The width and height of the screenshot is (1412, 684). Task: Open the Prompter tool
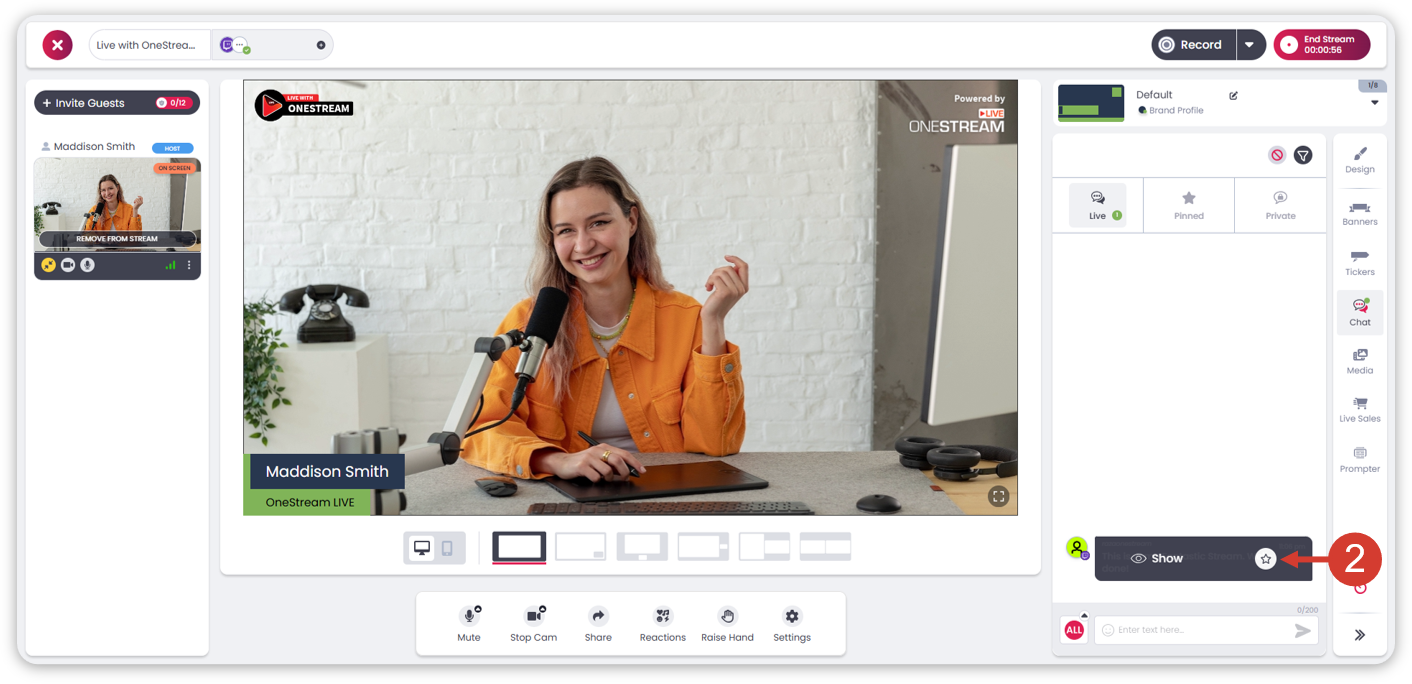pos(1359,460)
